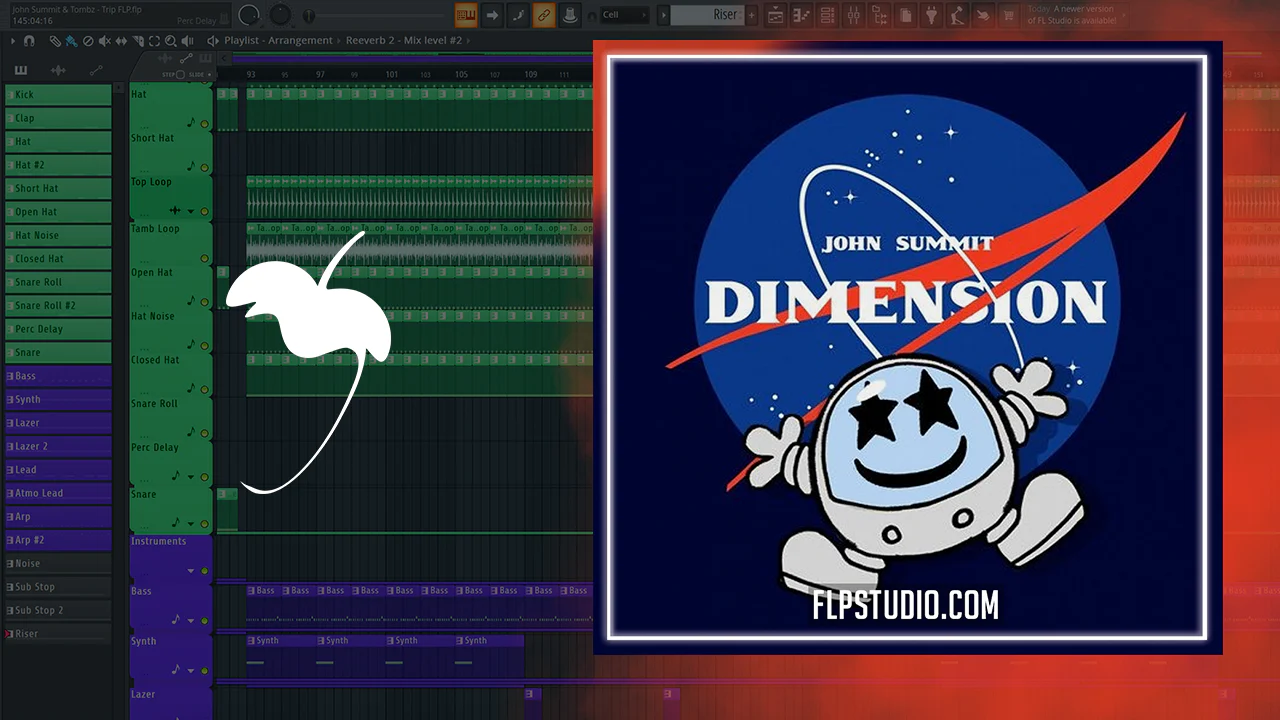Select the selection marquee tool
Screen dimensions: 1280x720
[154, 41]
